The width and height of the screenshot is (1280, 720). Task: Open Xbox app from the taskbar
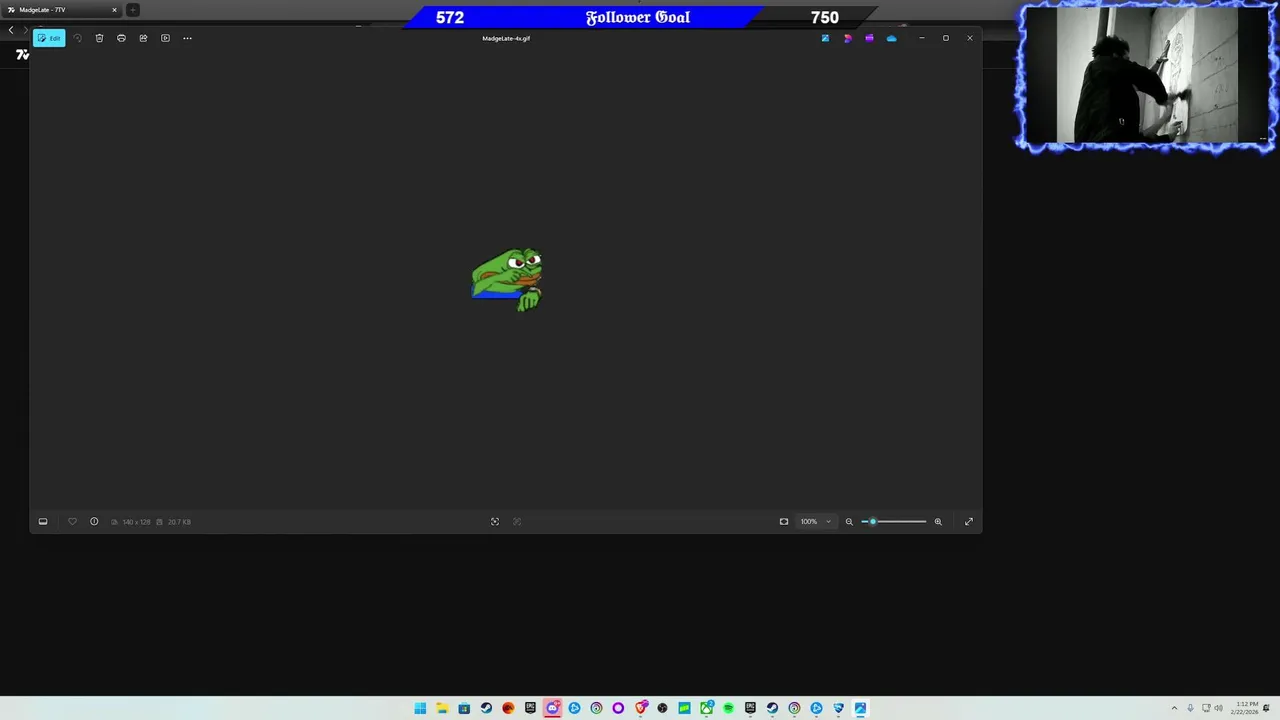coord(706,708)
